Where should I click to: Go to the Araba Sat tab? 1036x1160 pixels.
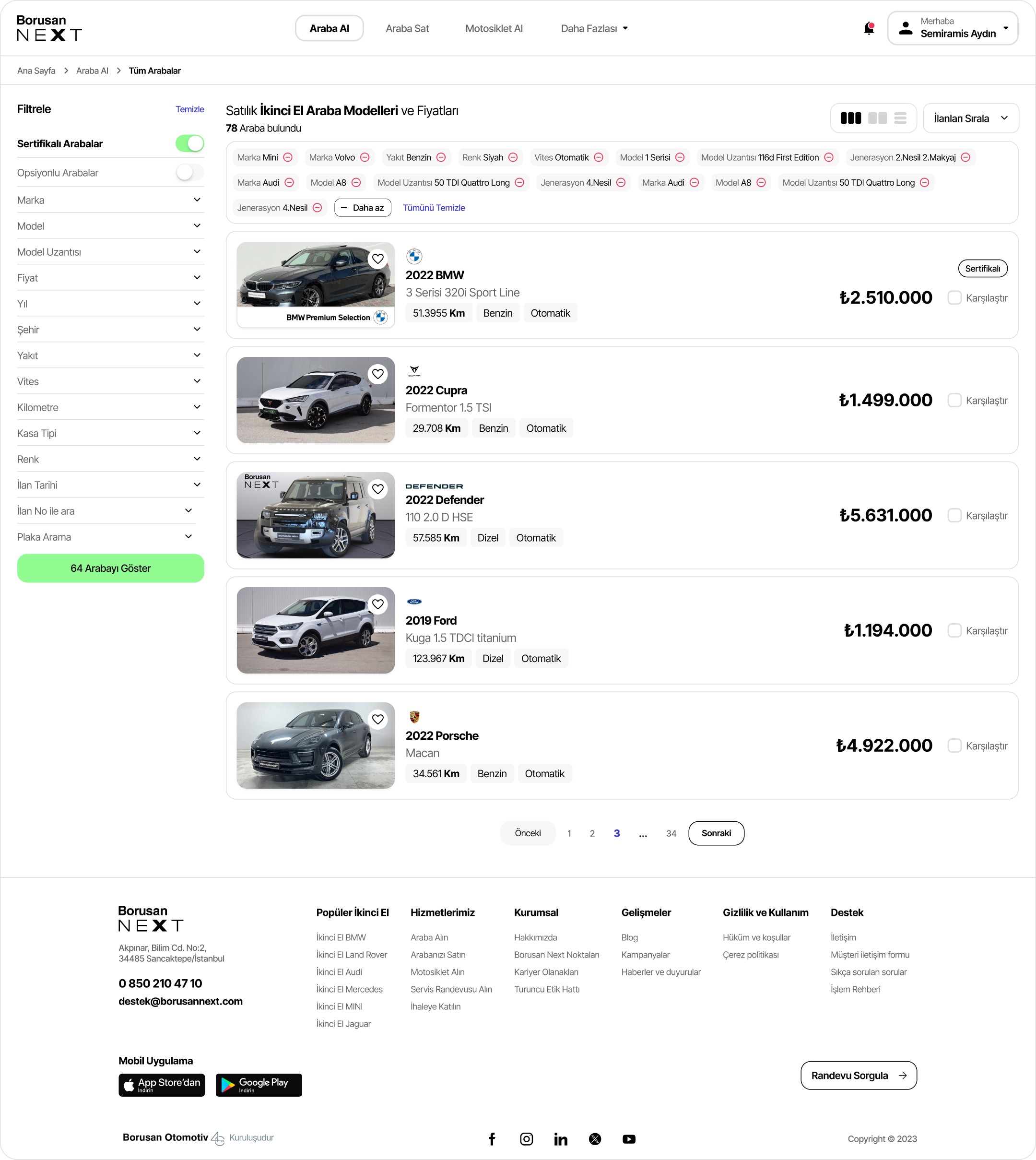[407, 28]
